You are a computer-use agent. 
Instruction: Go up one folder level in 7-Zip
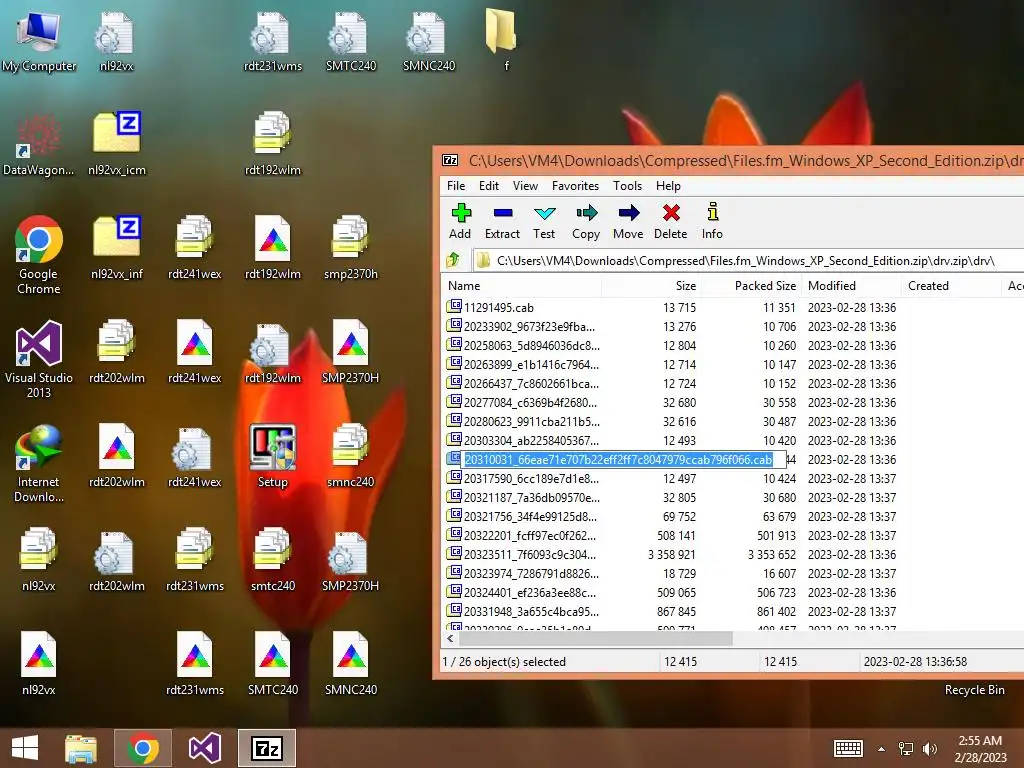click(453, 261)
